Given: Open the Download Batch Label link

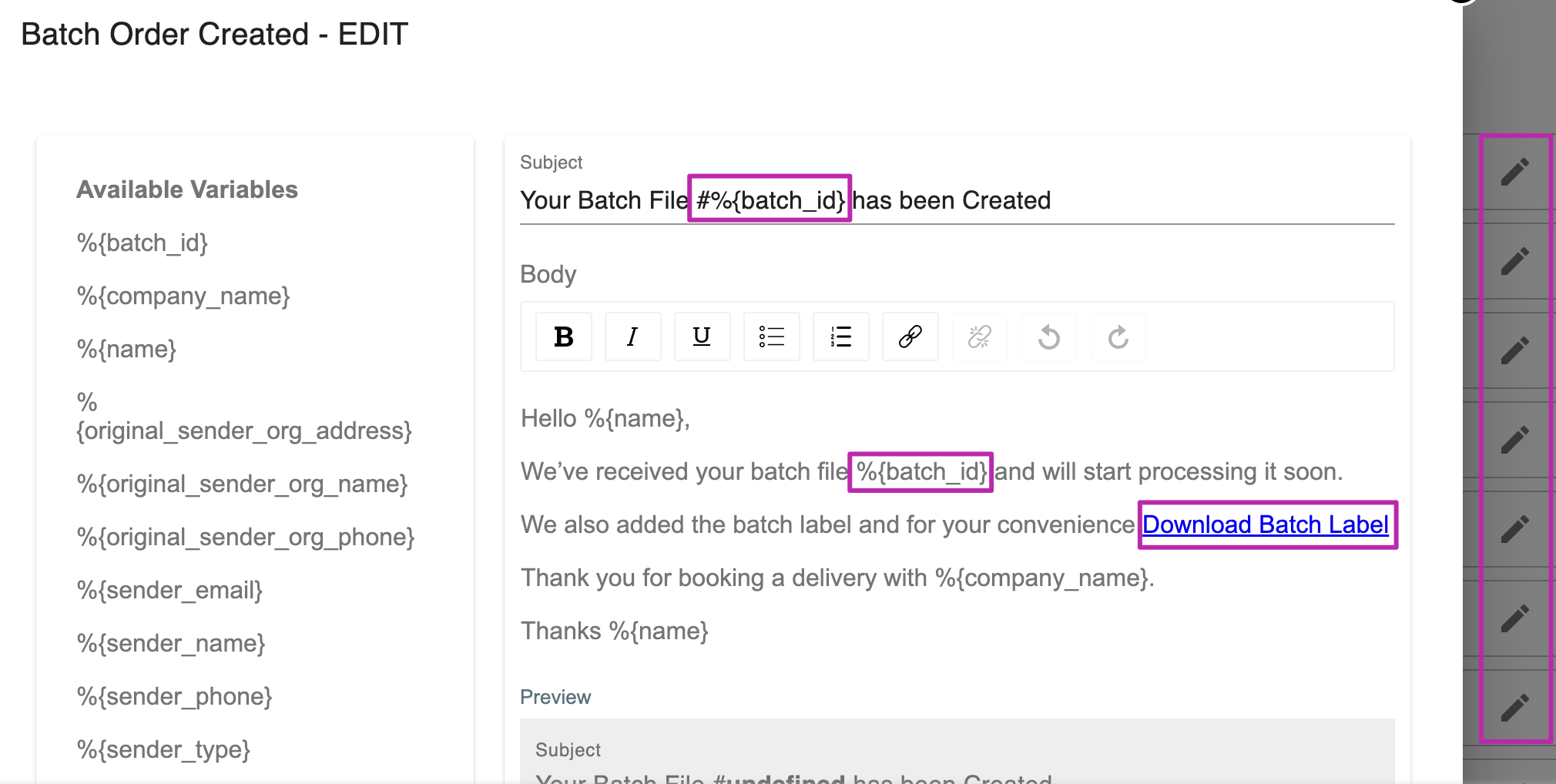Looking at the screenshot, I should pos(1266,524).
